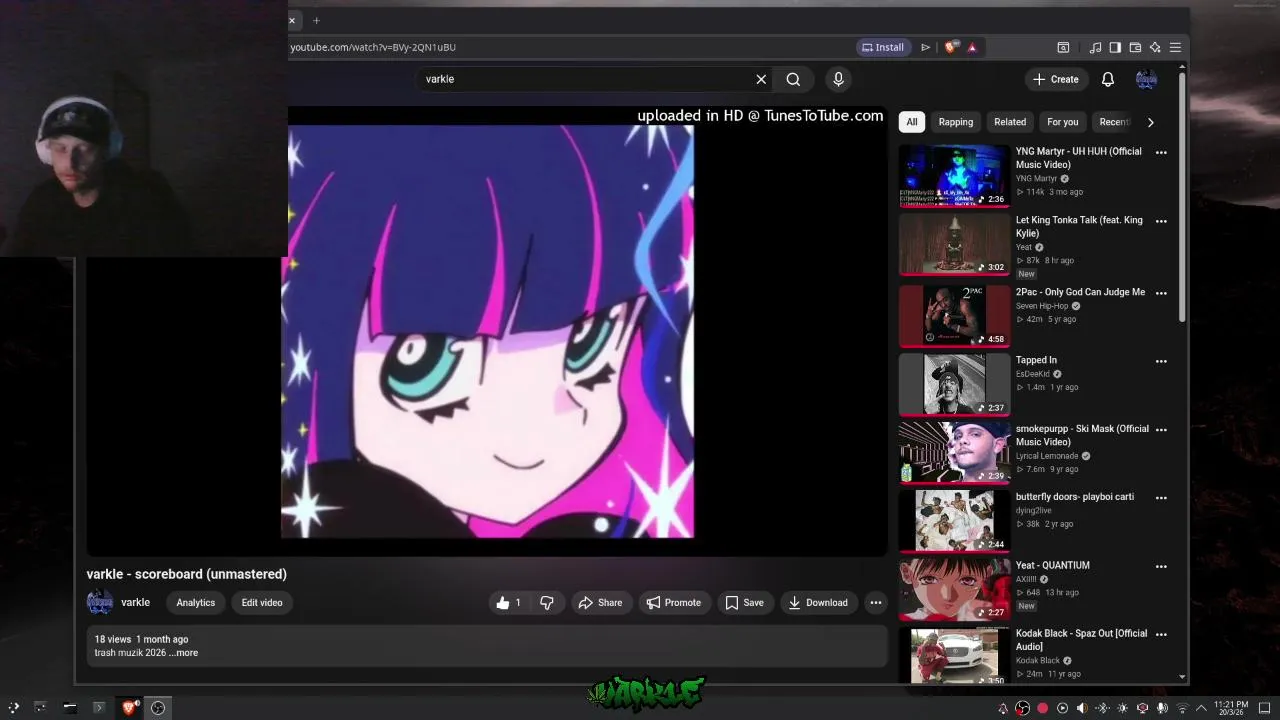Open options menu for smokepurpp - Ski Mask
This screenshot has width=1280, height=720.
coord(1161,430)
